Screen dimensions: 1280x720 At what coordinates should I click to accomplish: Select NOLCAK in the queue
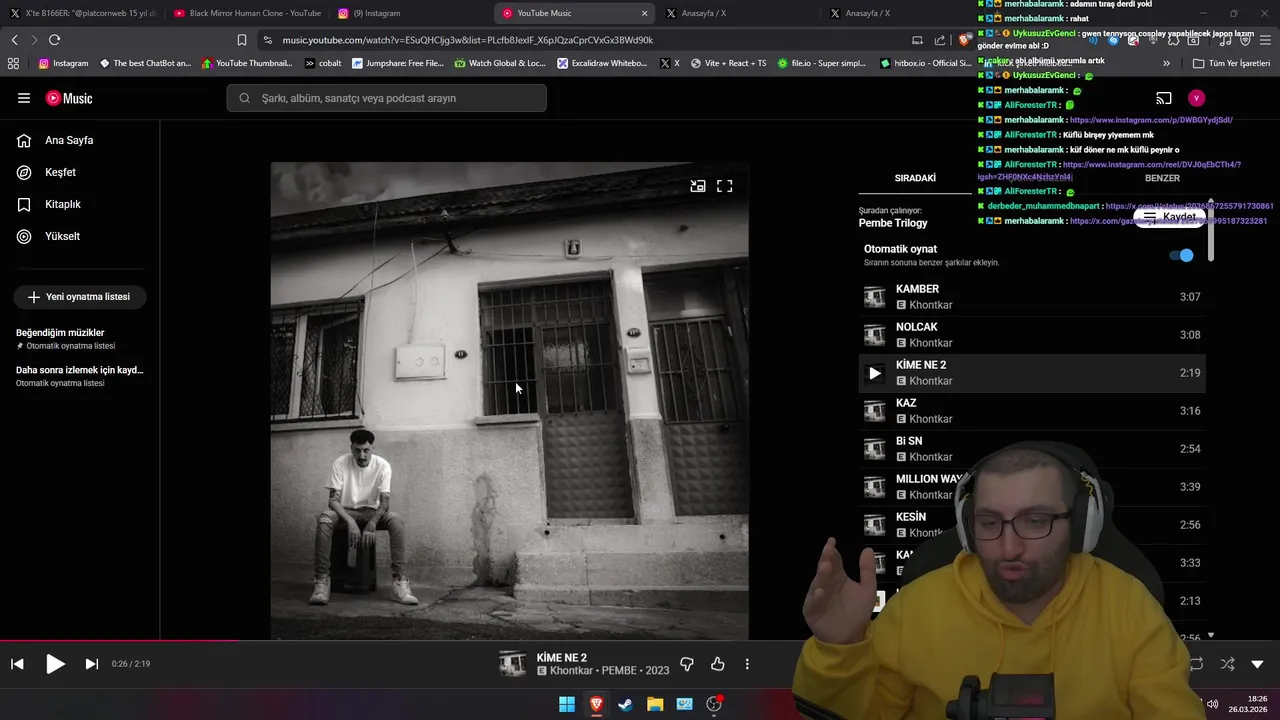(x=1032, y=335)
